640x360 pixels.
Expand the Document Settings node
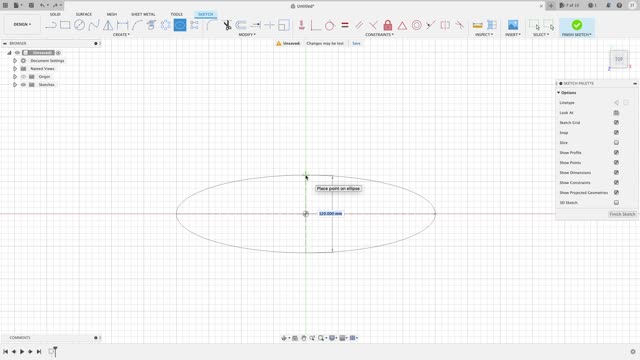15,60
